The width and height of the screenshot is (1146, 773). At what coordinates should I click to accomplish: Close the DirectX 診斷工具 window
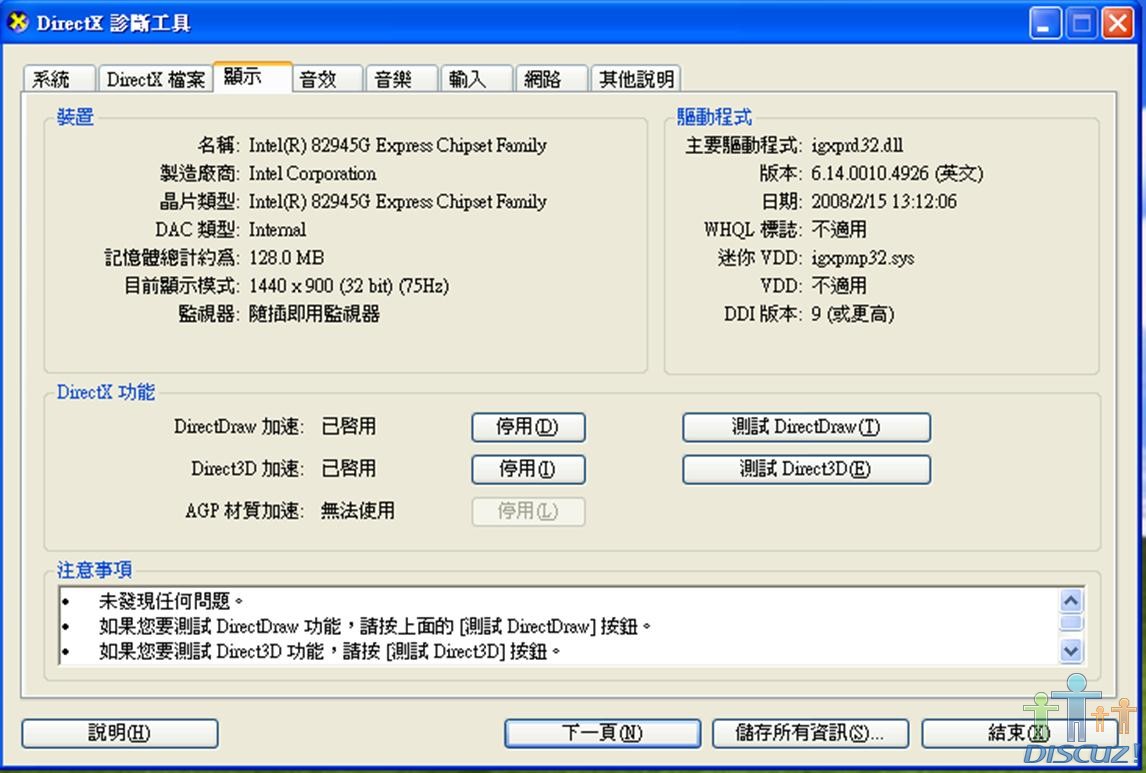click(x=1118, y=23)
